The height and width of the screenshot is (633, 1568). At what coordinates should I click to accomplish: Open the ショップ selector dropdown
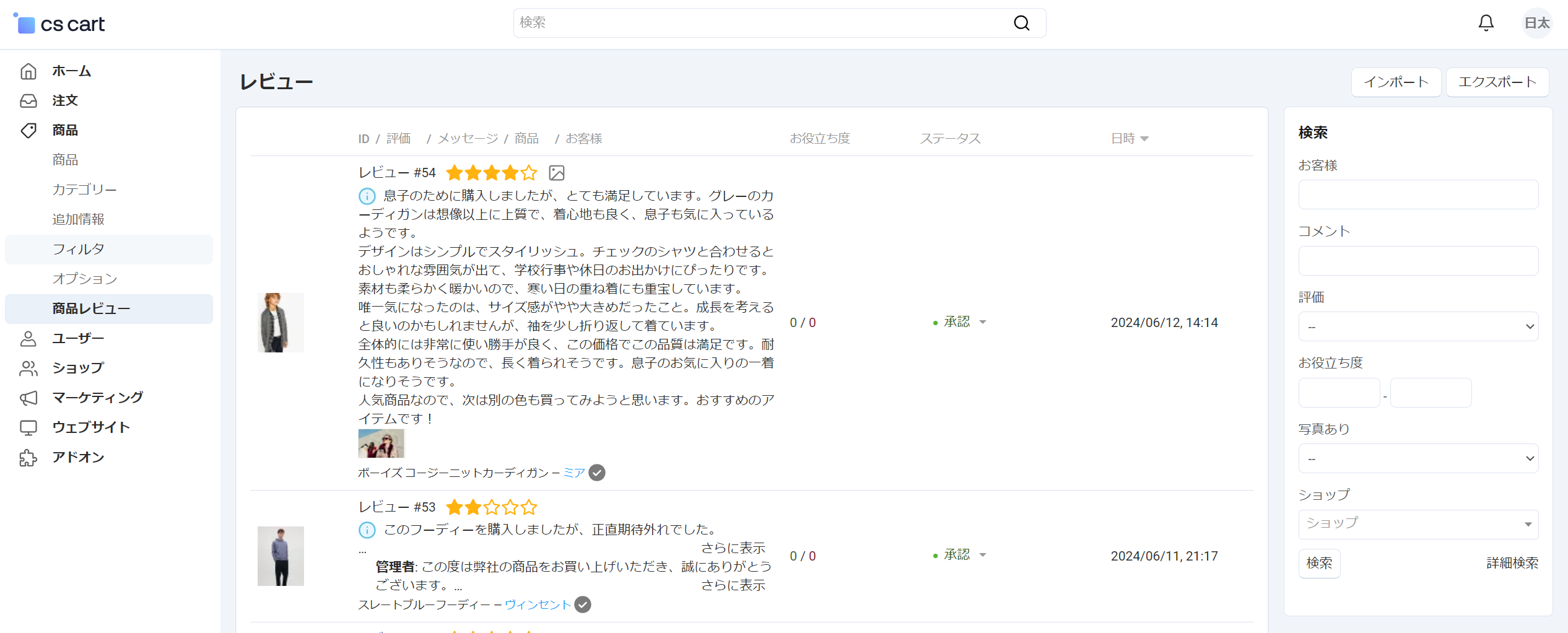1418,524
